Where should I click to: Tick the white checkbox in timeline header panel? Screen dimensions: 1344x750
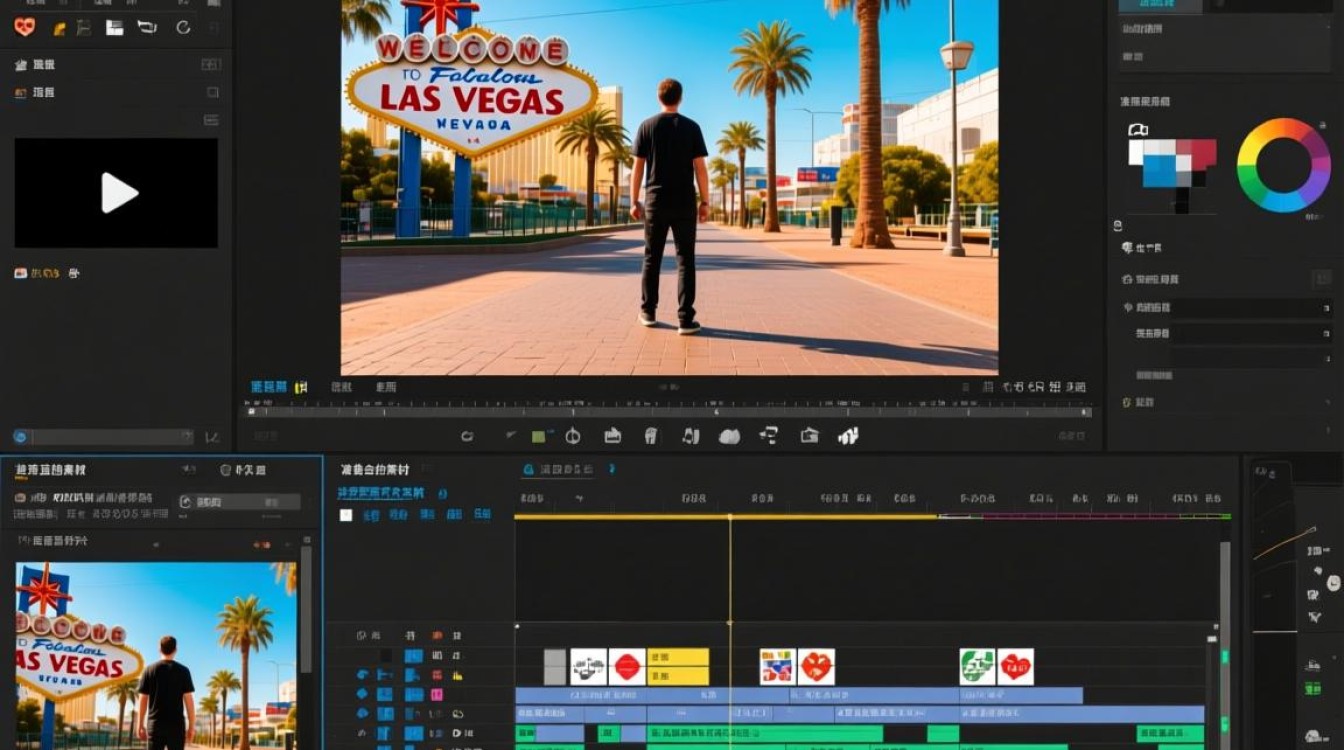pos(346,515)
